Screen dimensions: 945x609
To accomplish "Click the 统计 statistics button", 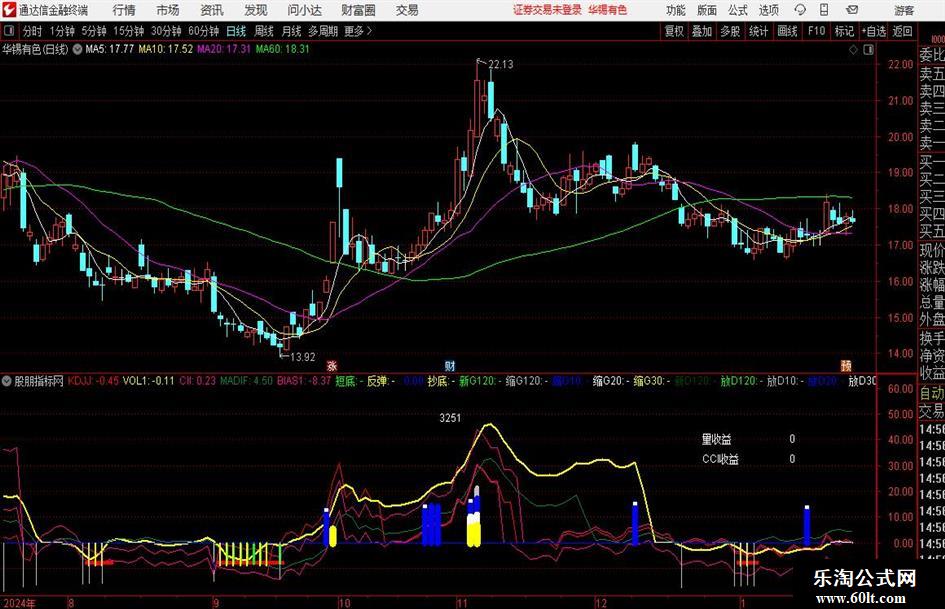I will [758, 31].
